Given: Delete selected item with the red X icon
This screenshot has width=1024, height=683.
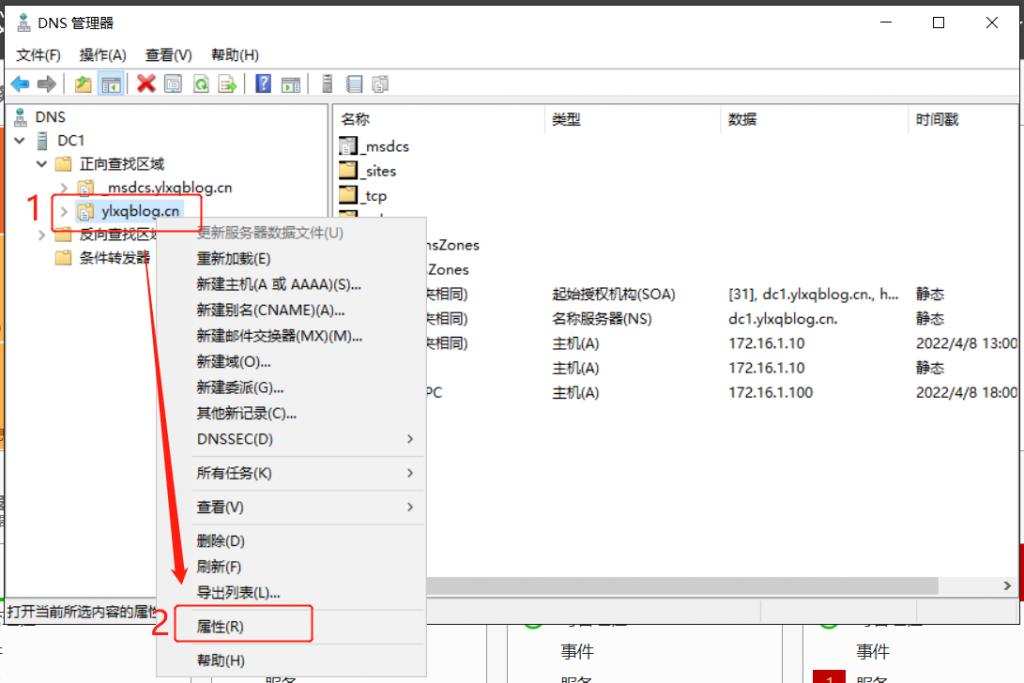Looking at the screenshot, I should tap(145, 84).
